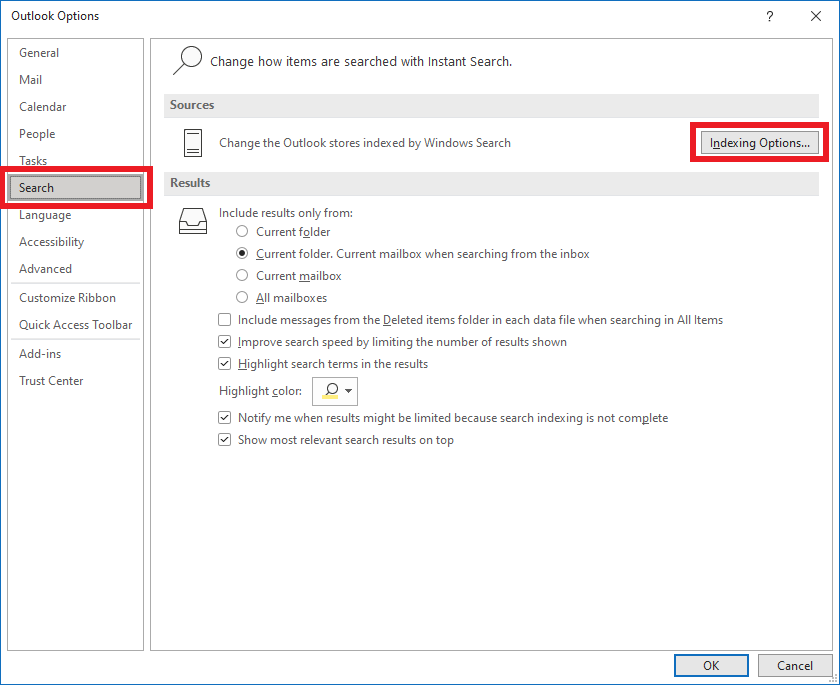Open the Advanced options category
This screenshot has height=685, width=840.
point(76,268)
